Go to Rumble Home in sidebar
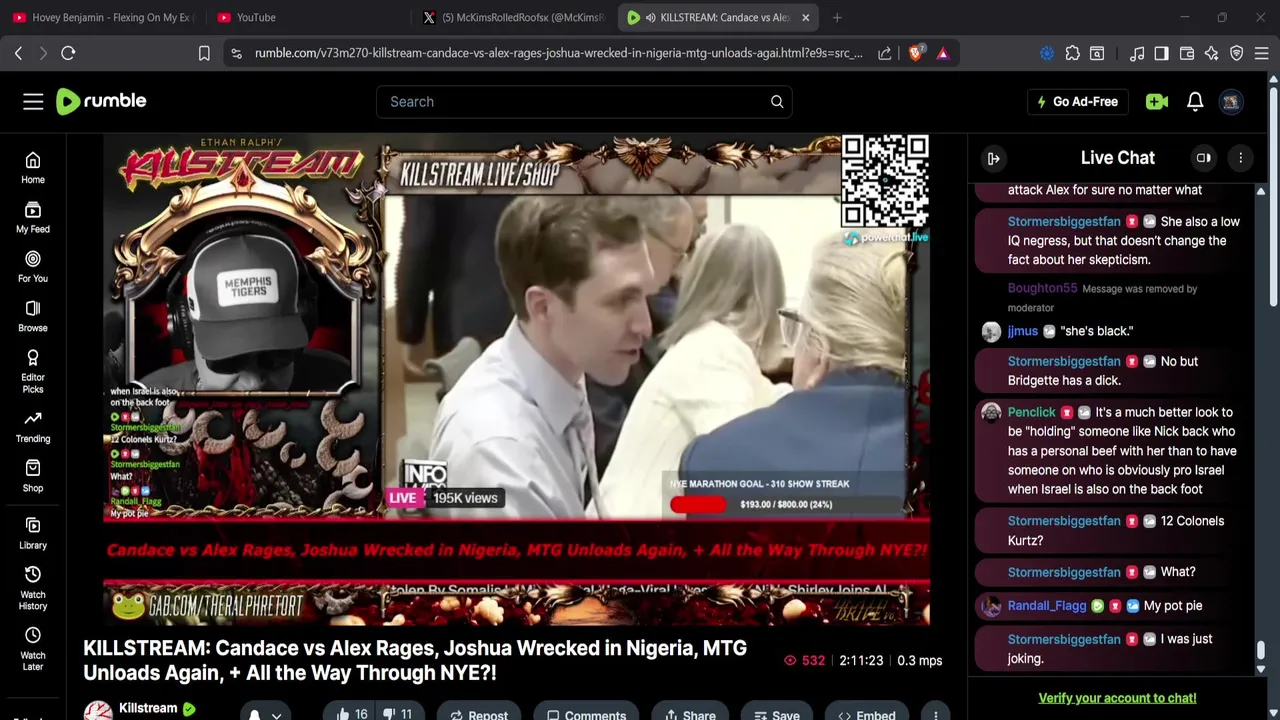This screenshot has width=1280, height=720. 33,168
